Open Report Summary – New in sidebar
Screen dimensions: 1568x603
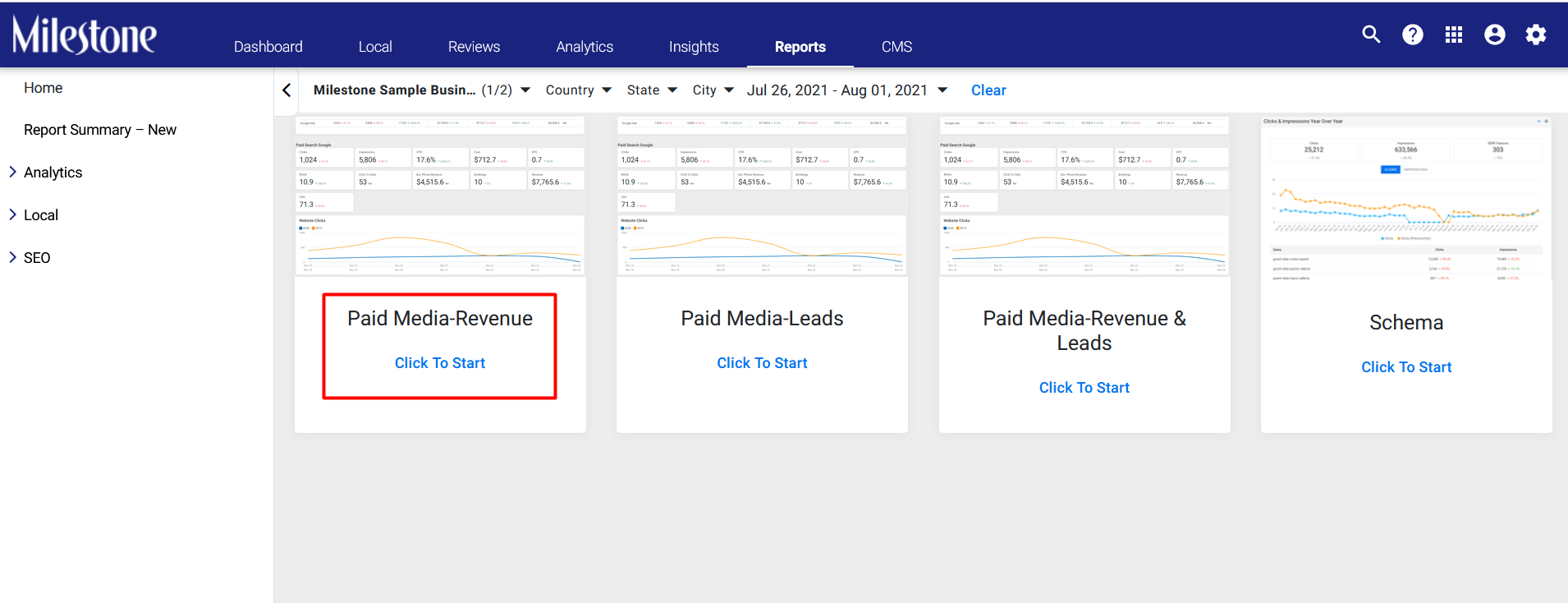click(x=100, y=130)
